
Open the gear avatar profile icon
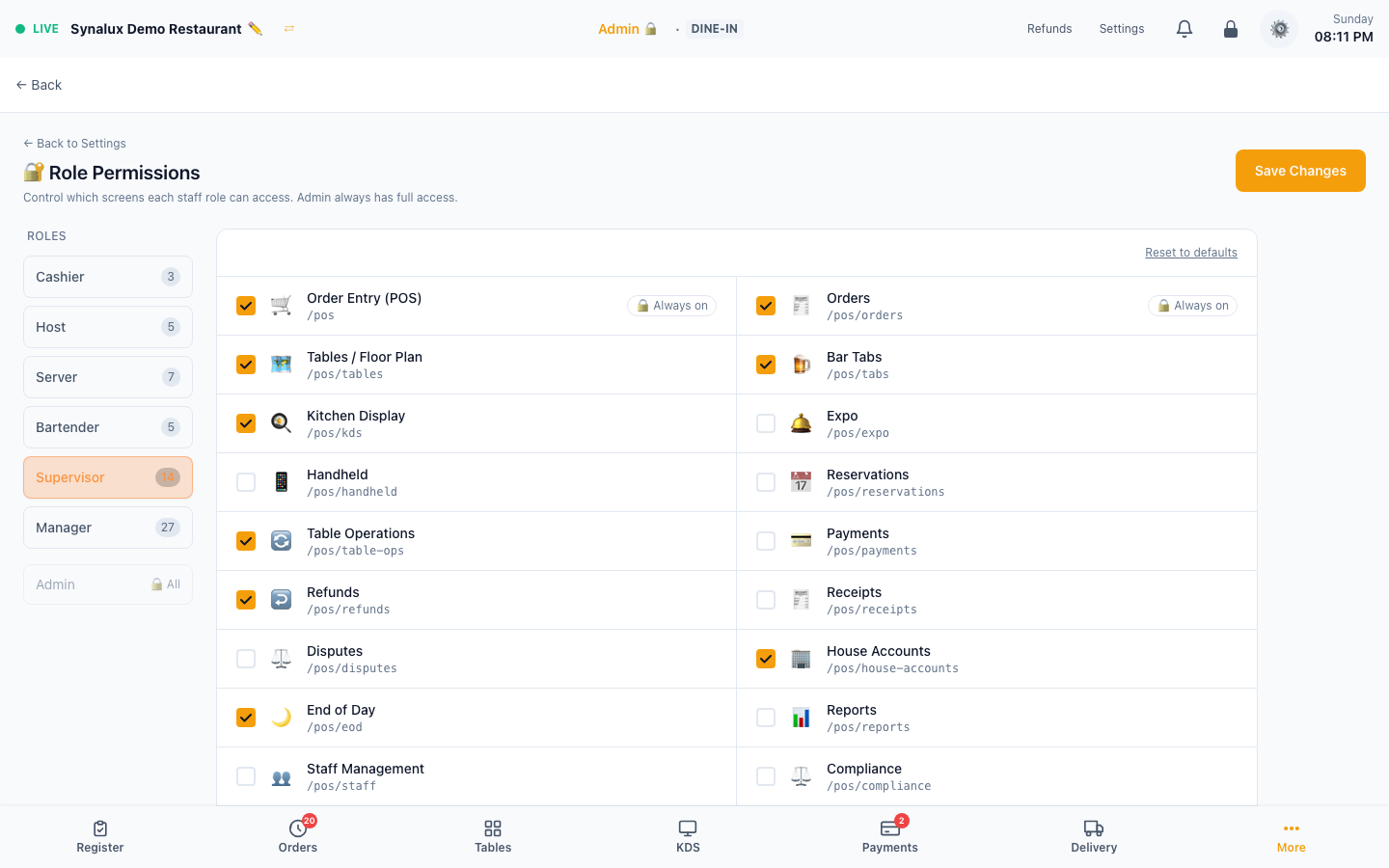coord(1279,29)
